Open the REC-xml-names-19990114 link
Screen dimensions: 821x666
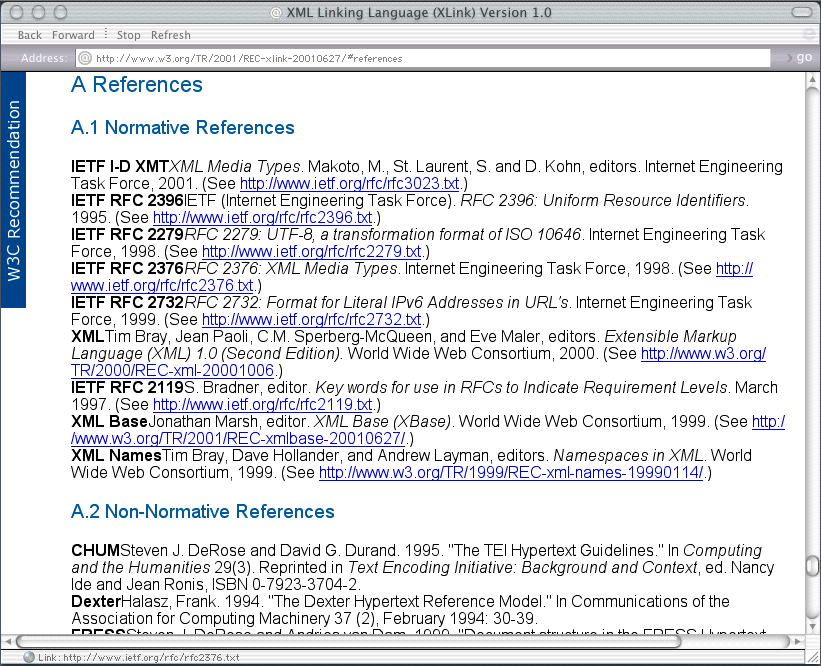(x=511, y=473)
